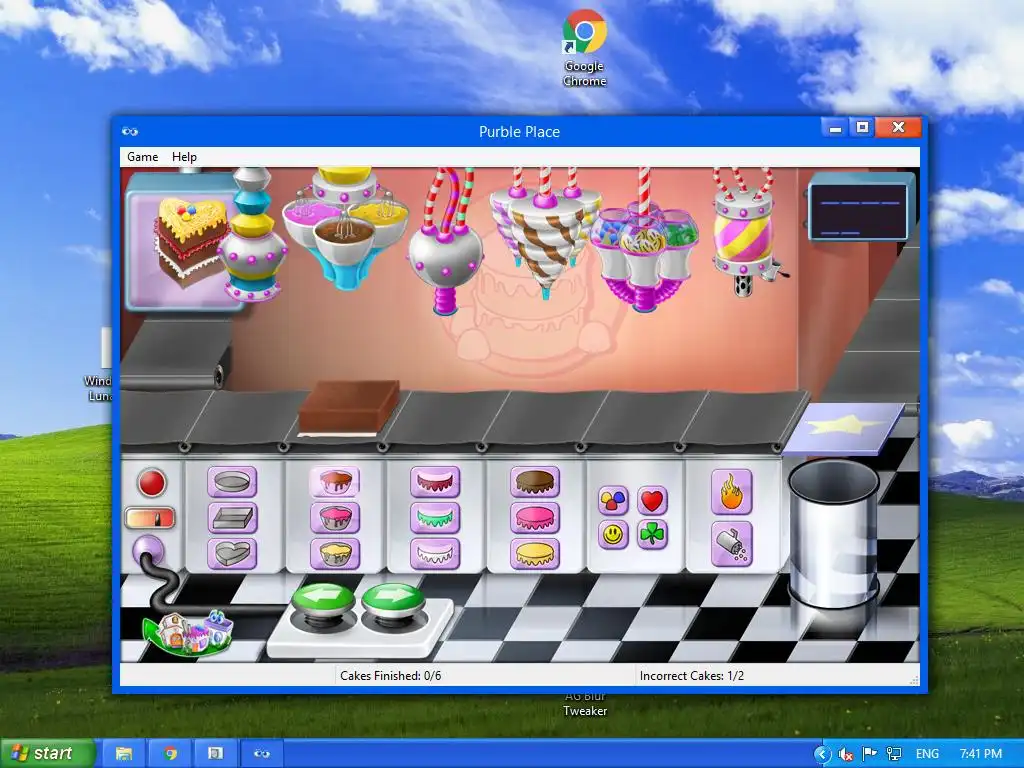Activate the flame torch button
Viewport: 1024px width, 768px height.
coord(732,492)
